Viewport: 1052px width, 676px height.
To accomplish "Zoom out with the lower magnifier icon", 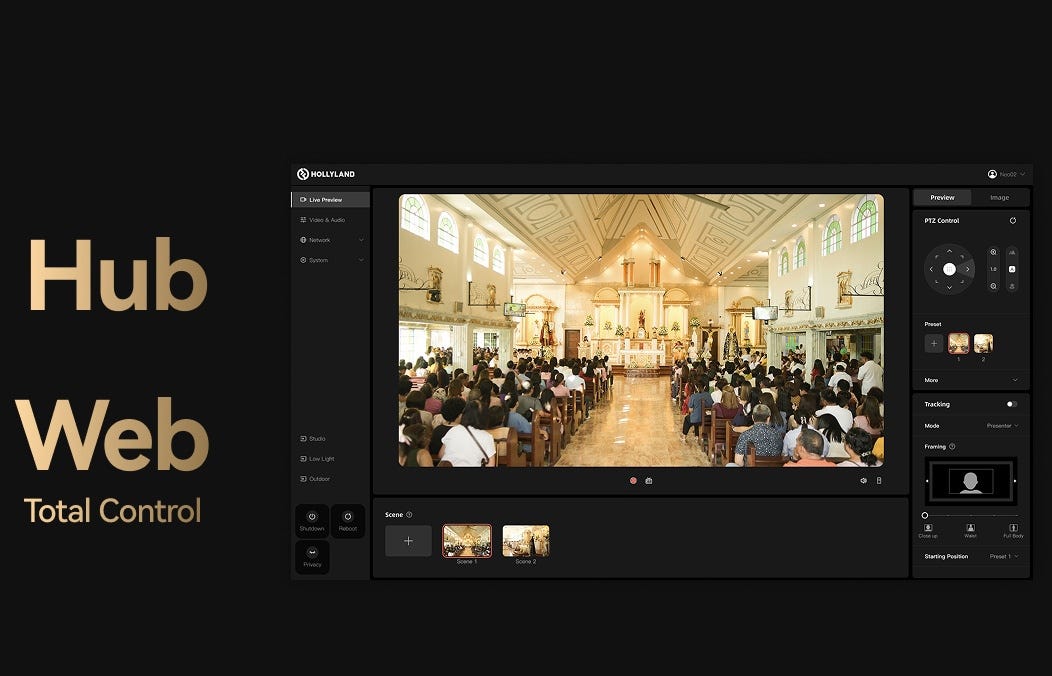I will [x=994, y=286].
